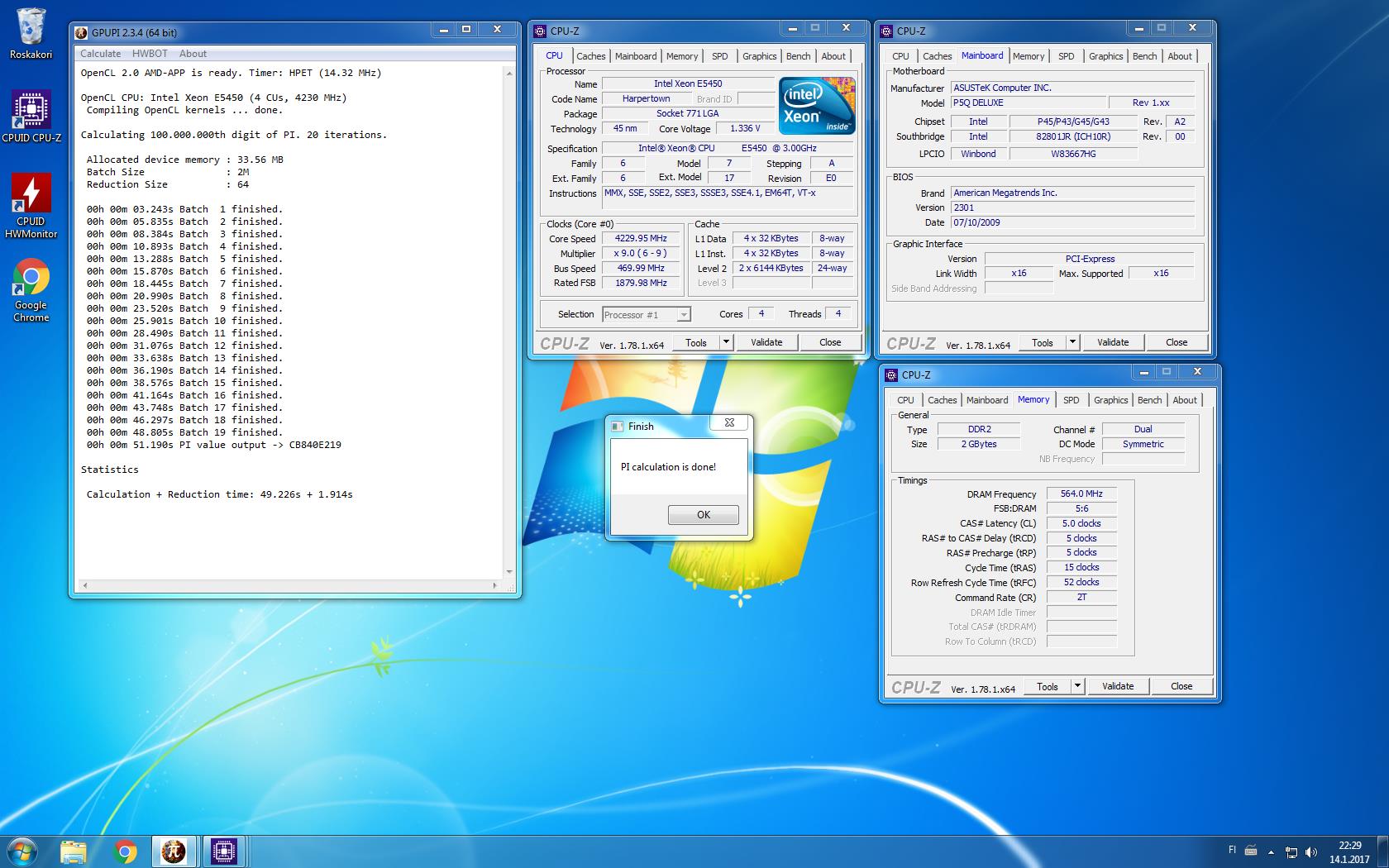Click Show desktop button at taskbar end

click(1383, 851)
